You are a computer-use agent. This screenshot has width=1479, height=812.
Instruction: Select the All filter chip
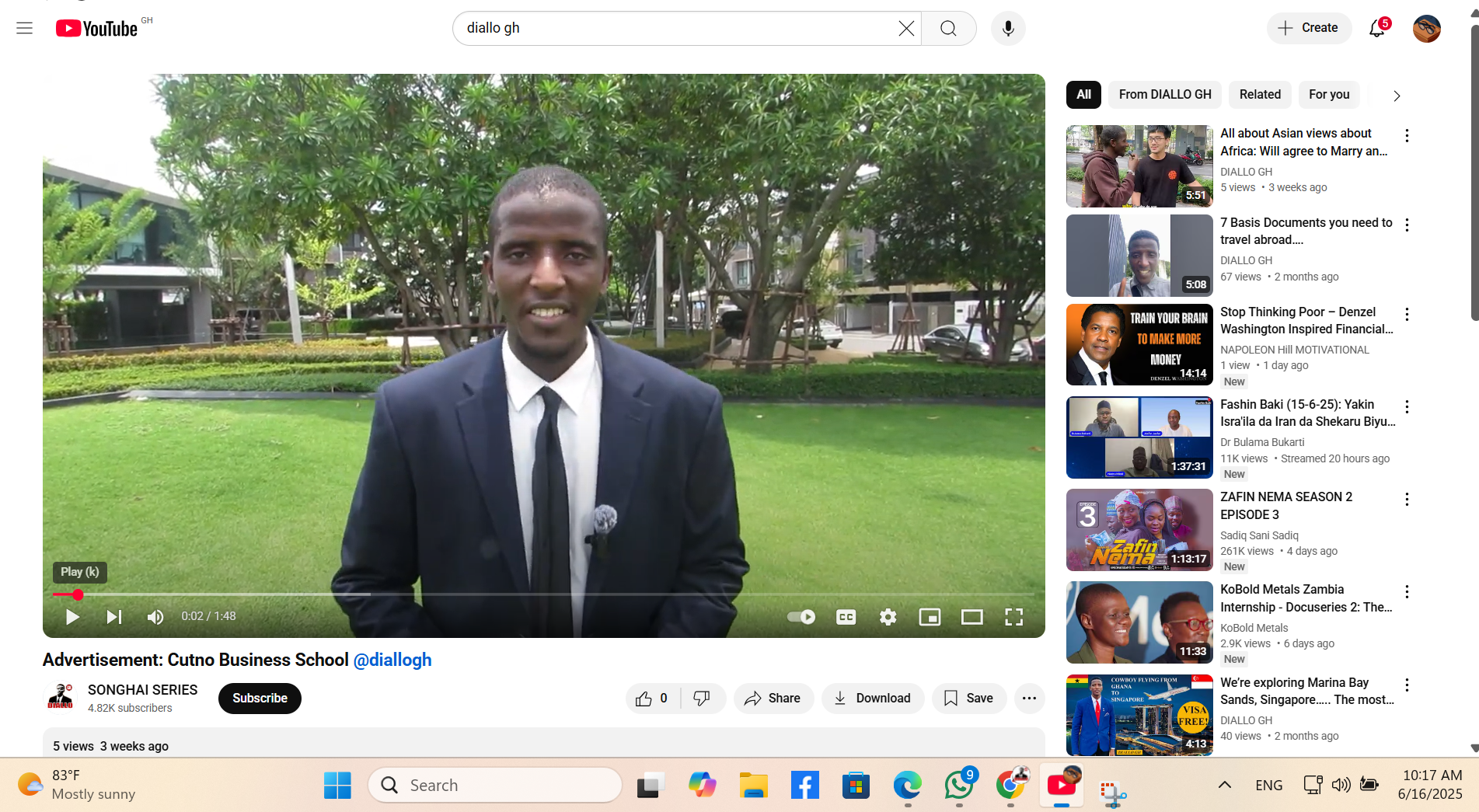[x=1083, y=95]
